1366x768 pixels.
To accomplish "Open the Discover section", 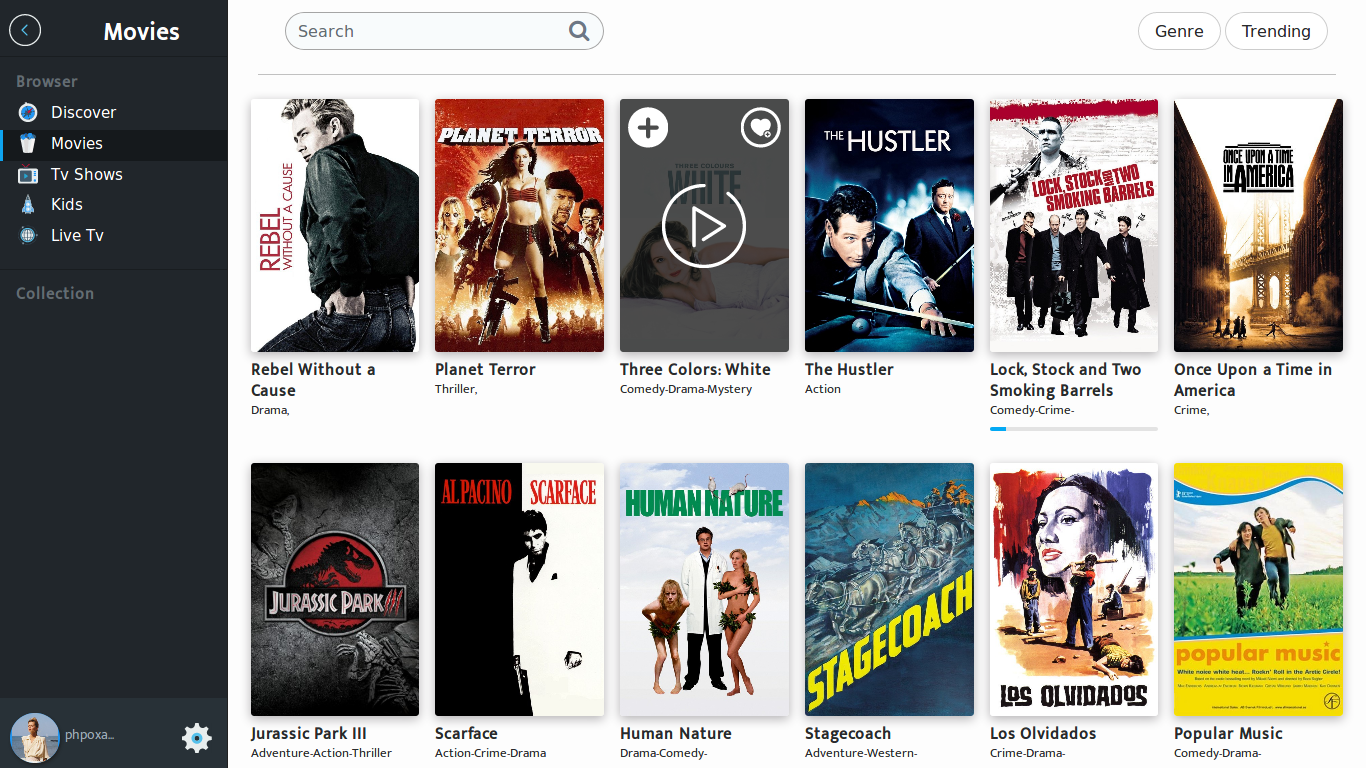I will click(114, 112).
